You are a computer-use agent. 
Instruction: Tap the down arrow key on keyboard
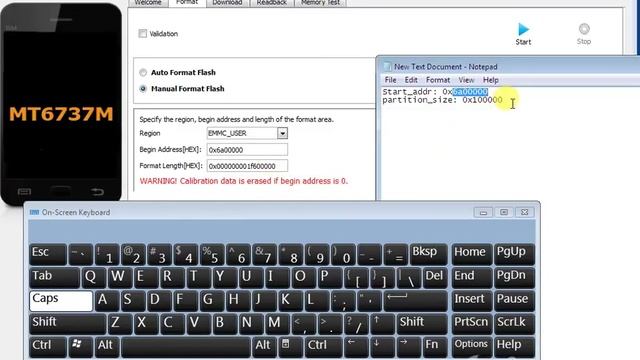(x=381, y=347)
